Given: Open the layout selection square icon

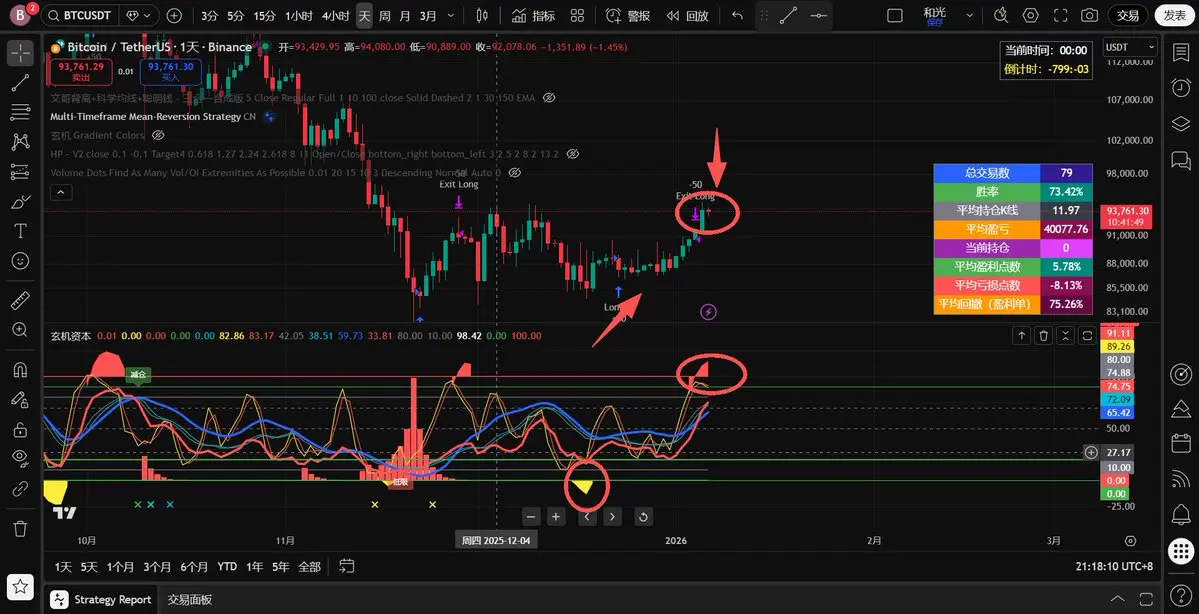Looking at the screenshot, I should [x=894, y=15].
